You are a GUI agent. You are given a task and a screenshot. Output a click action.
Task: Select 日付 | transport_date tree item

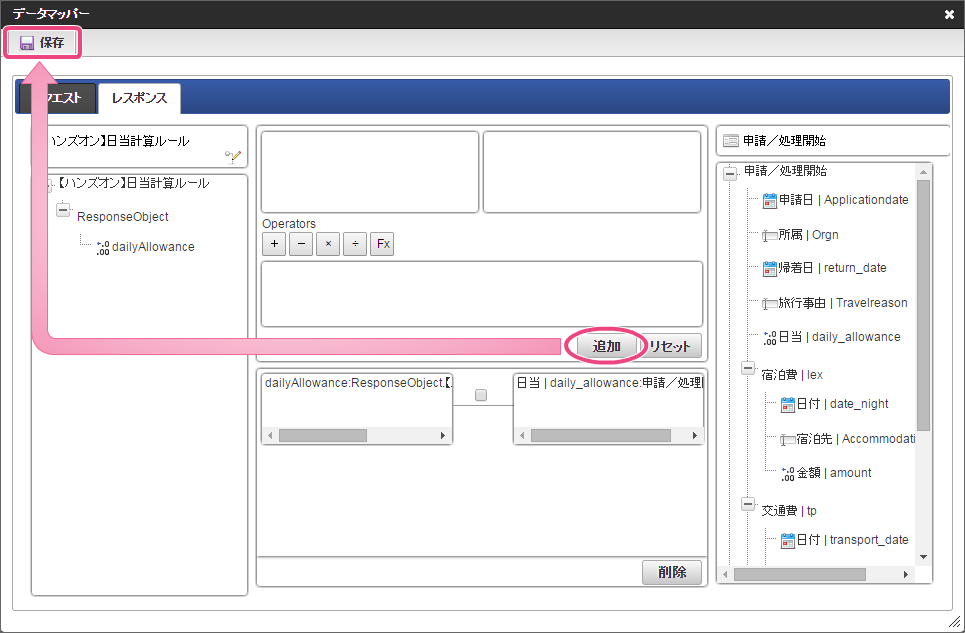[852, 540]
